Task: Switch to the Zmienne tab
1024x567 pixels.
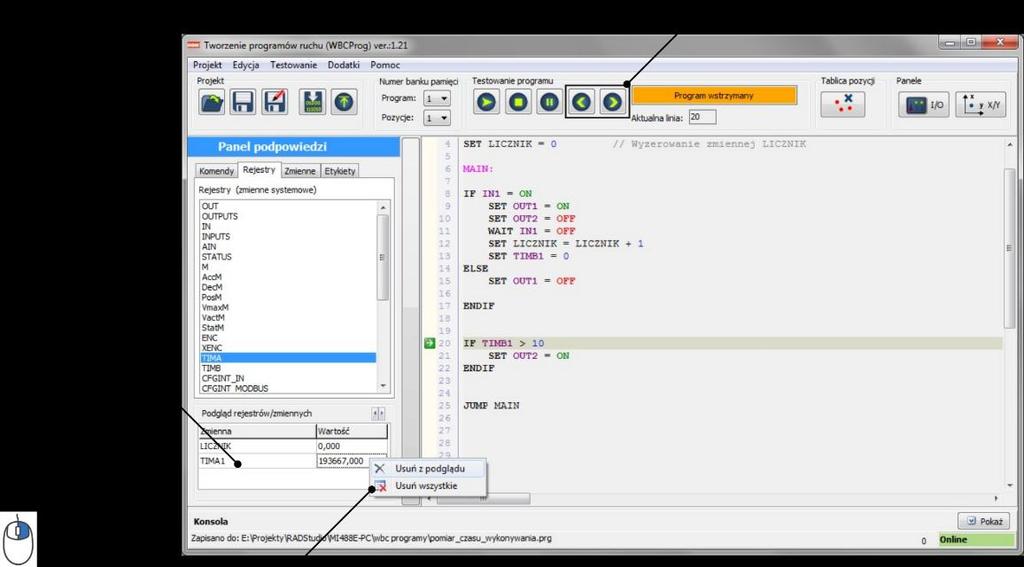Action: click(300, 171)
